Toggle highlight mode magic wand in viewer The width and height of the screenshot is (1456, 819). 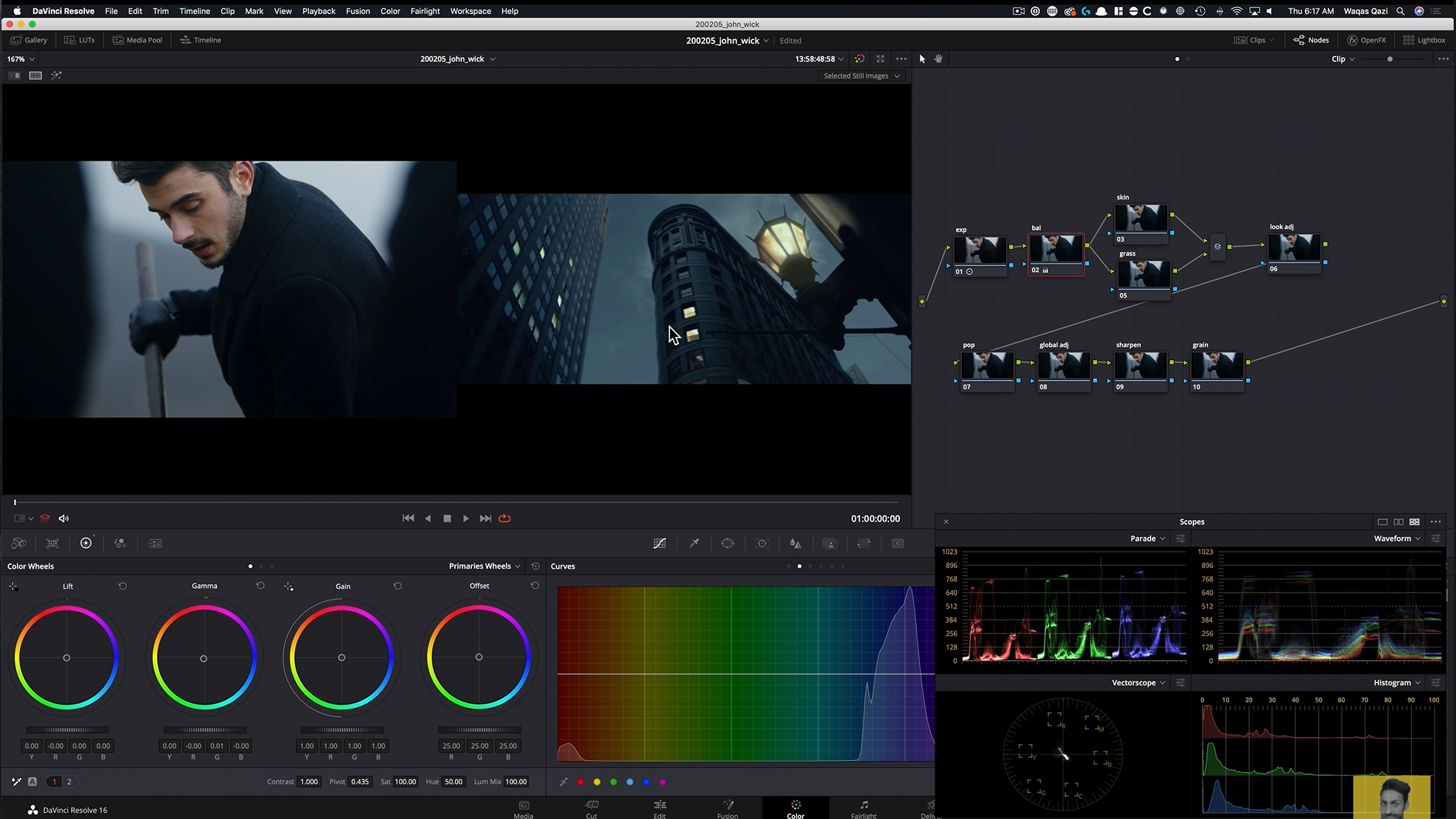click(56, 75)
